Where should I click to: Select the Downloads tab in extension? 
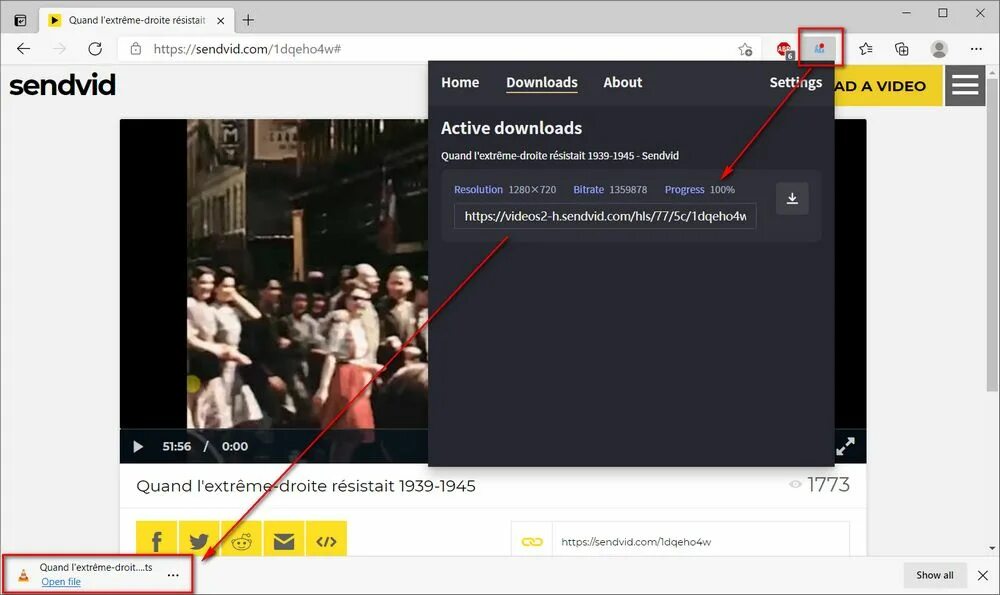[542, 82]
